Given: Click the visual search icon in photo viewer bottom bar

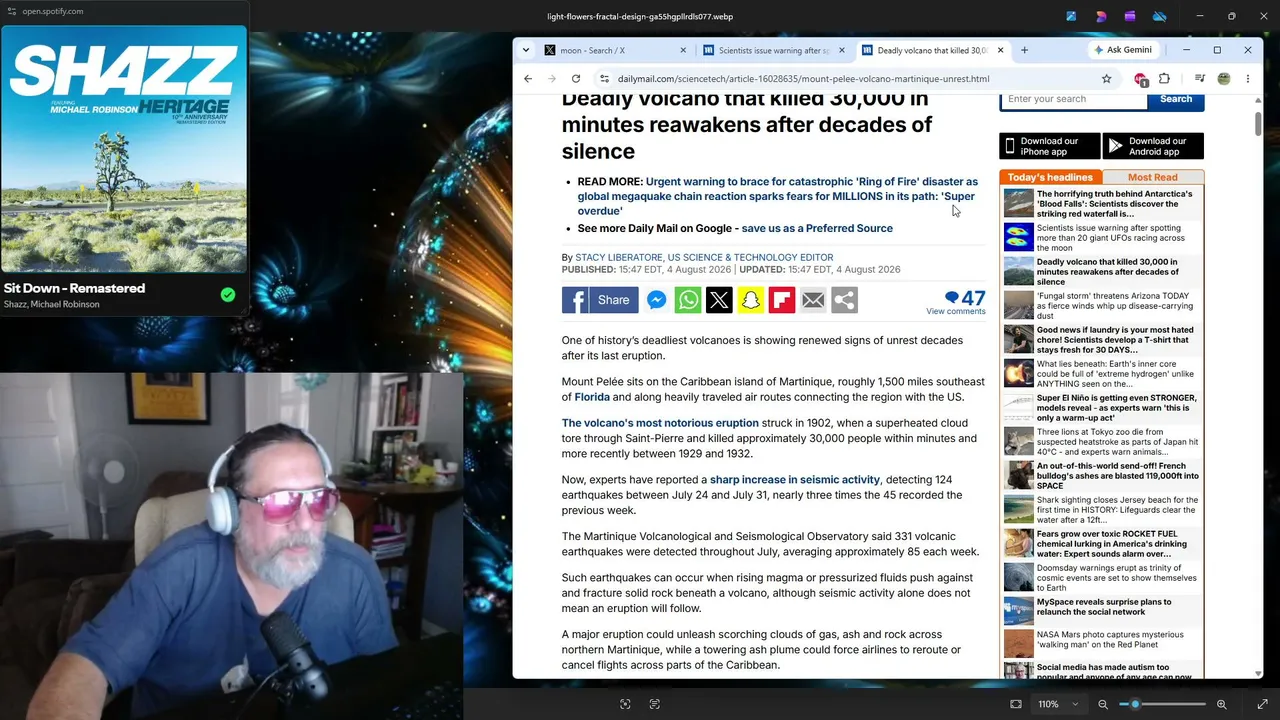Looking at the screenshot, I should click(625, 704).
